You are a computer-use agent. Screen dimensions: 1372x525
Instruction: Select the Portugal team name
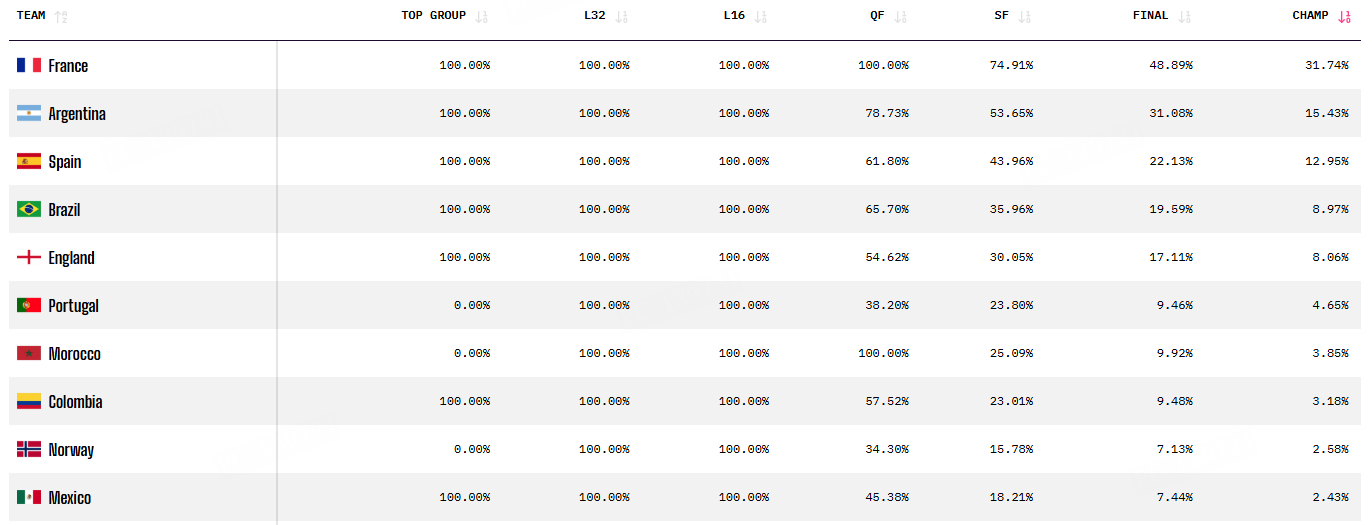[74, 306]
